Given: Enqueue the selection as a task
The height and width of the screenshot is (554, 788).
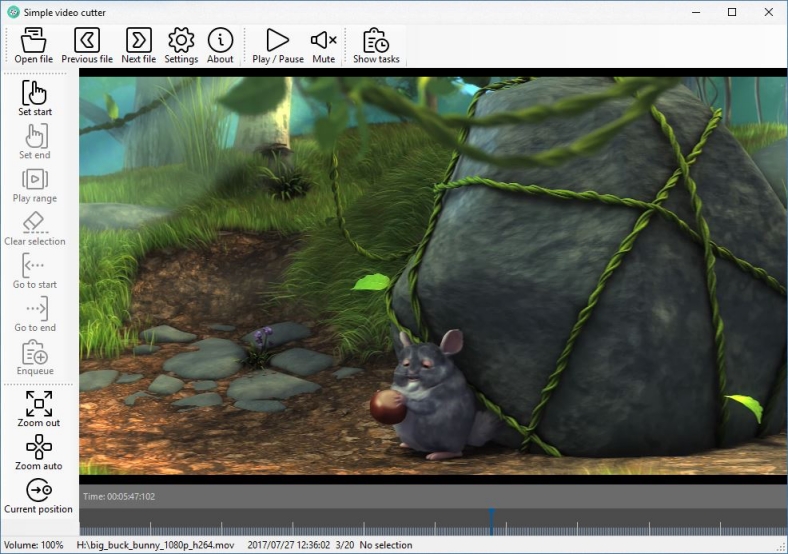Looking at the screenshot, I should (35, 352).
